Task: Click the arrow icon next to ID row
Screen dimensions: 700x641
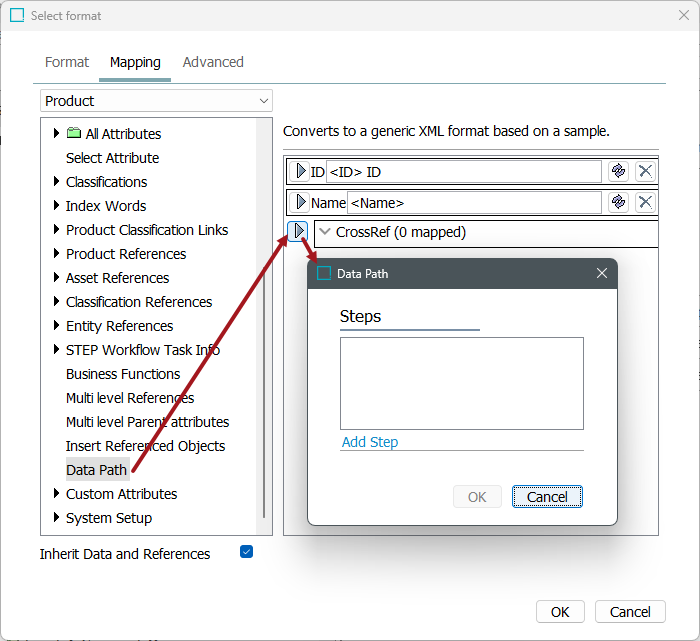Action: [x=300, y=171]
